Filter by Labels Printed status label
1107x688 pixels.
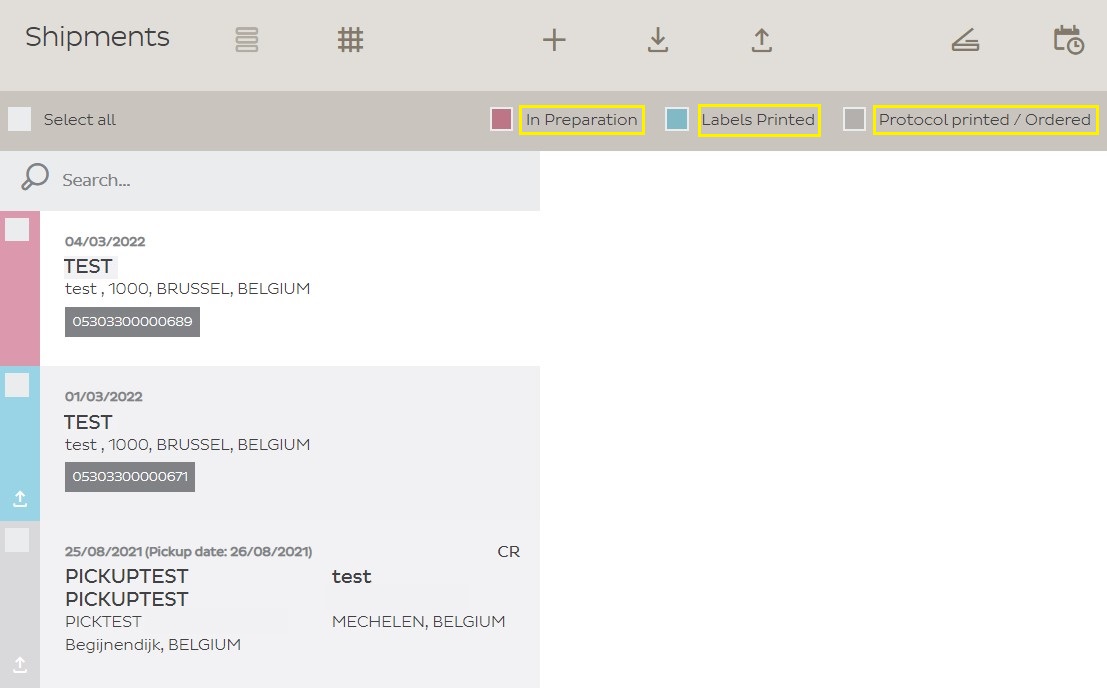click(758, 120)
